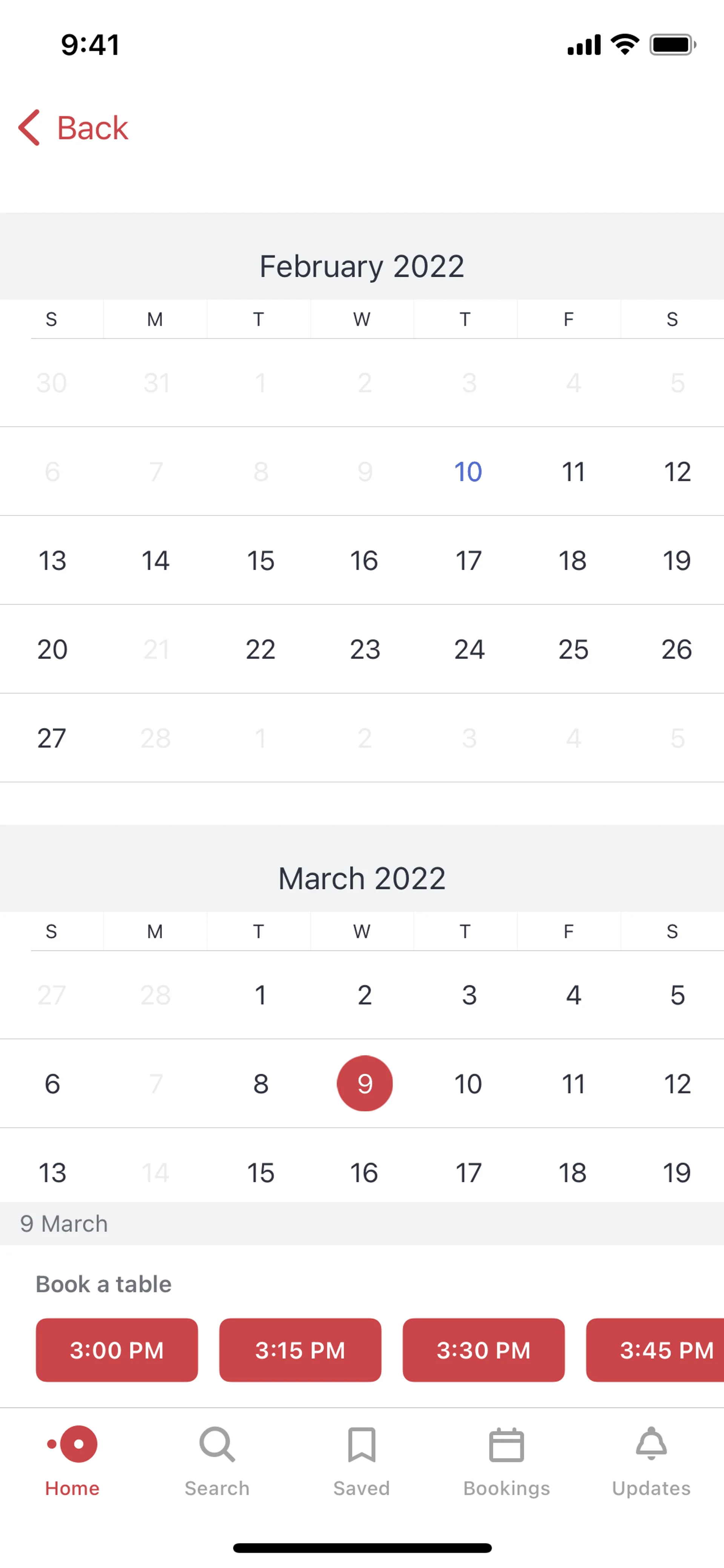This screenshot has height=1568, width=724.
Task: Book the 3:00 PM time slot
Action: pyautogui.click(x=117, y=1350)
